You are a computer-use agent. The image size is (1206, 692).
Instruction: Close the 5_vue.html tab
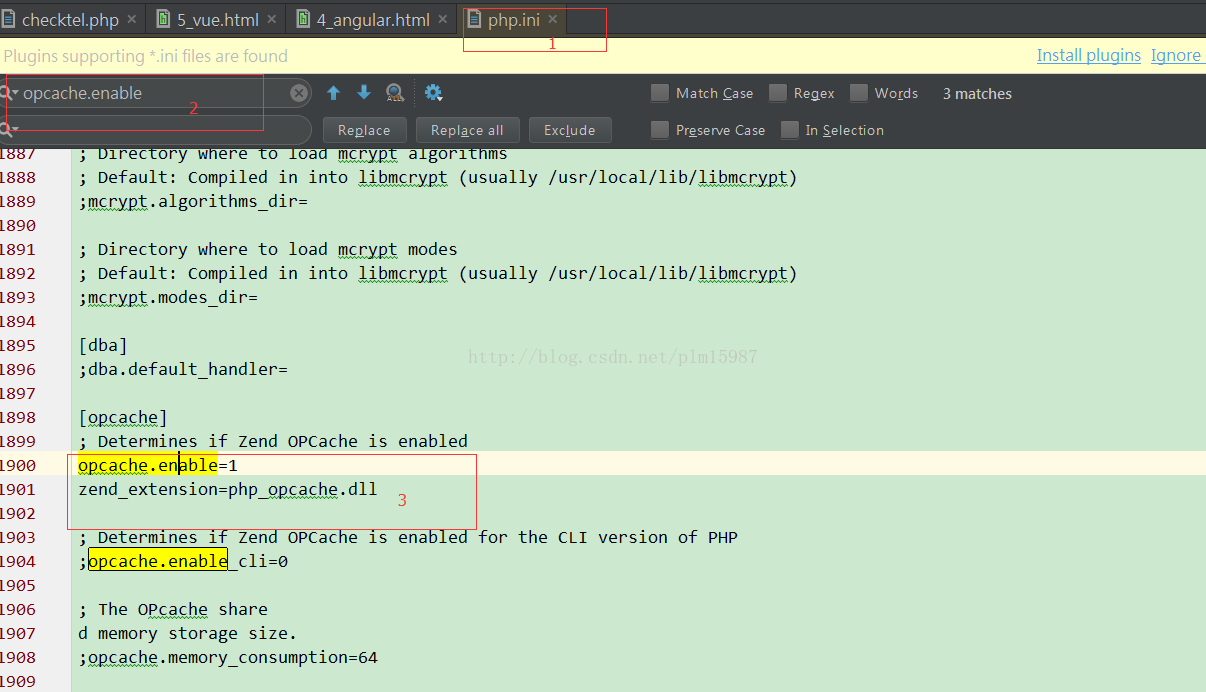[x=273, y=19]
